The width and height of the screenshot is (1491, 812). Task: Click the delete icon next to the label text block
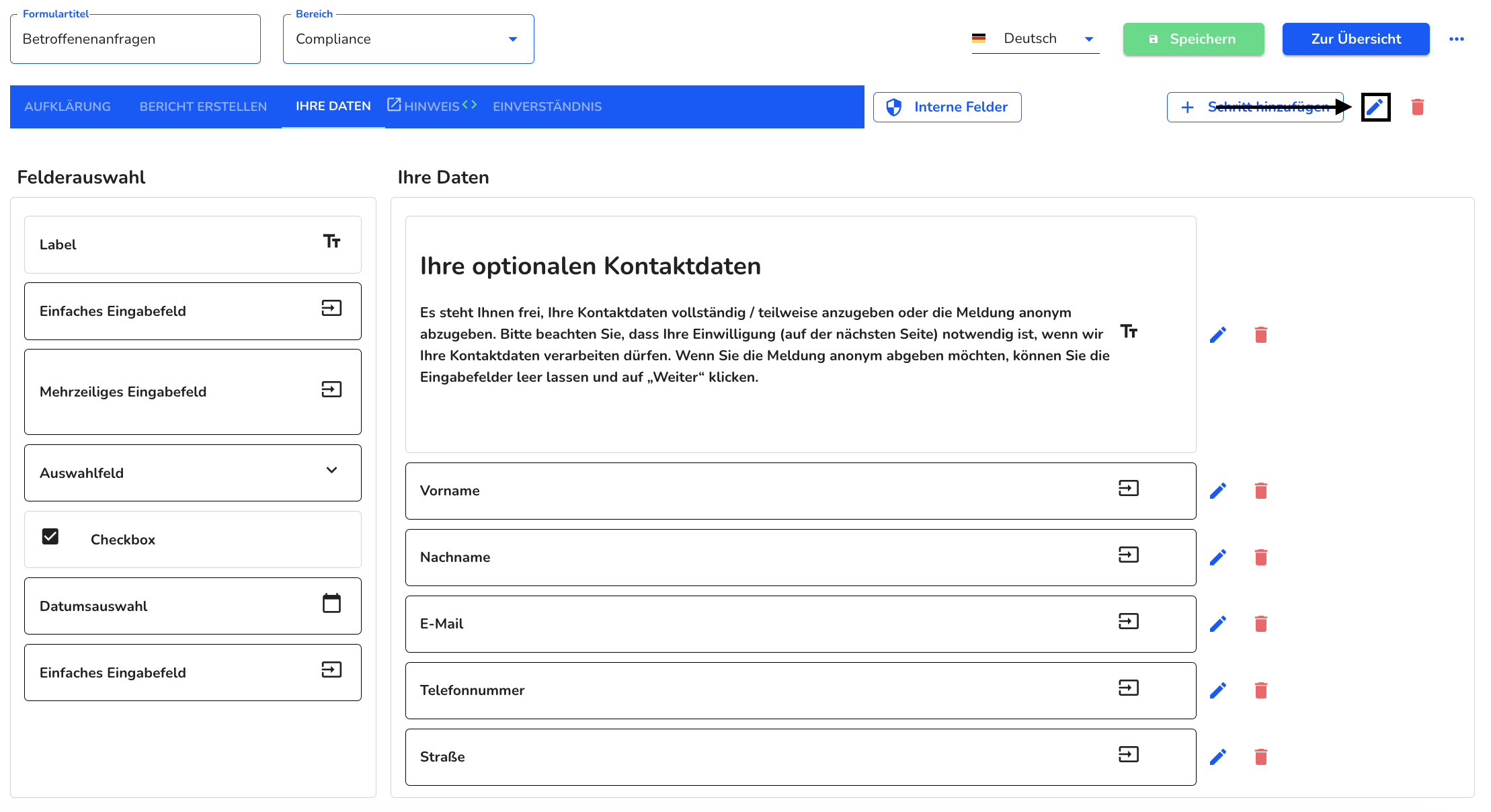[1261, 334]
